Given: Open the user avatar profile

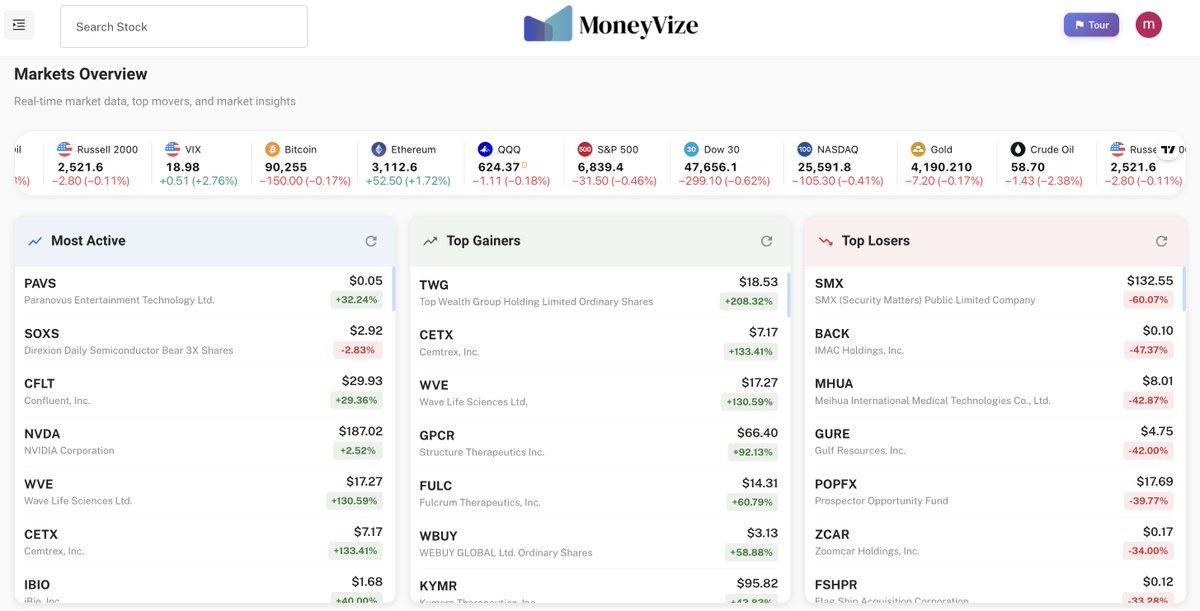Looking at the screenshot, I should click(x=1149, y=25).
